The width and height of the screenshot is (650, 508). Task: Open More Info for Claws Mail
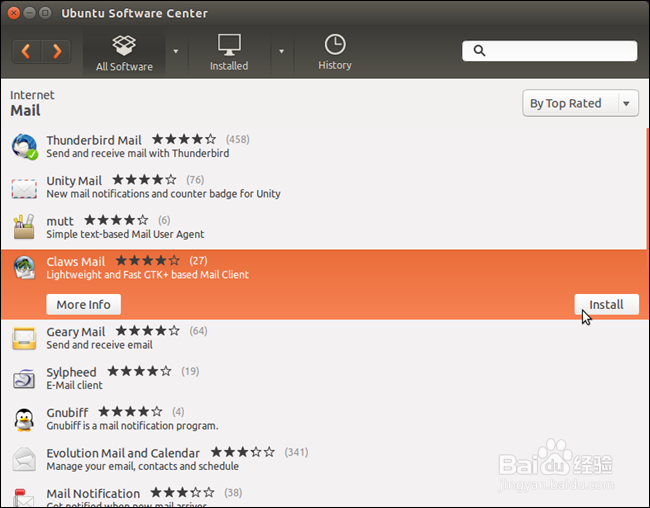pyautogui.click(x=83, y=305)
